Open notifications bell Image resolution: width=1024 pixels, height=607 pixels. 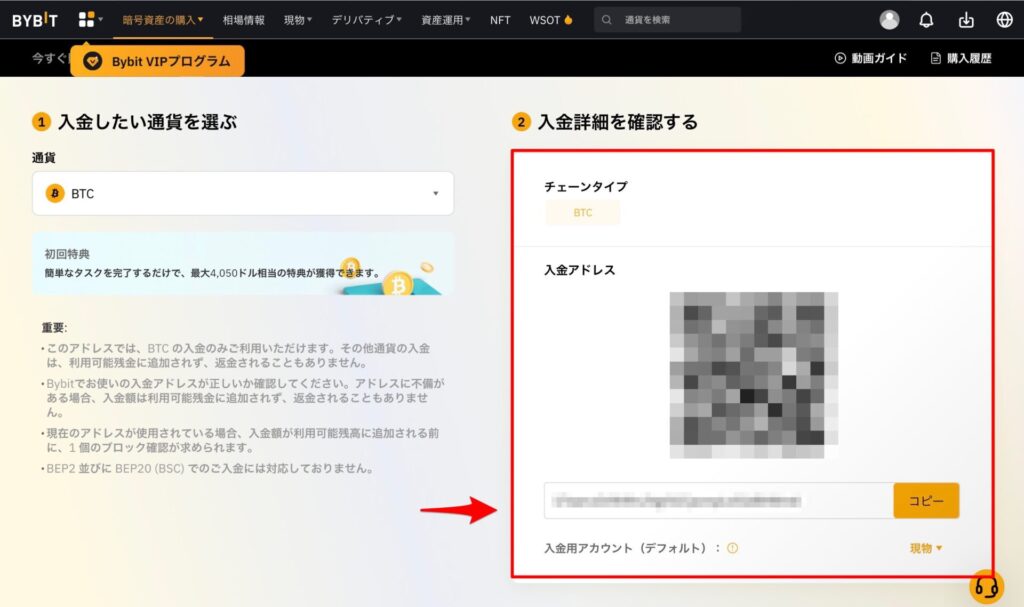tap(926, 20)
